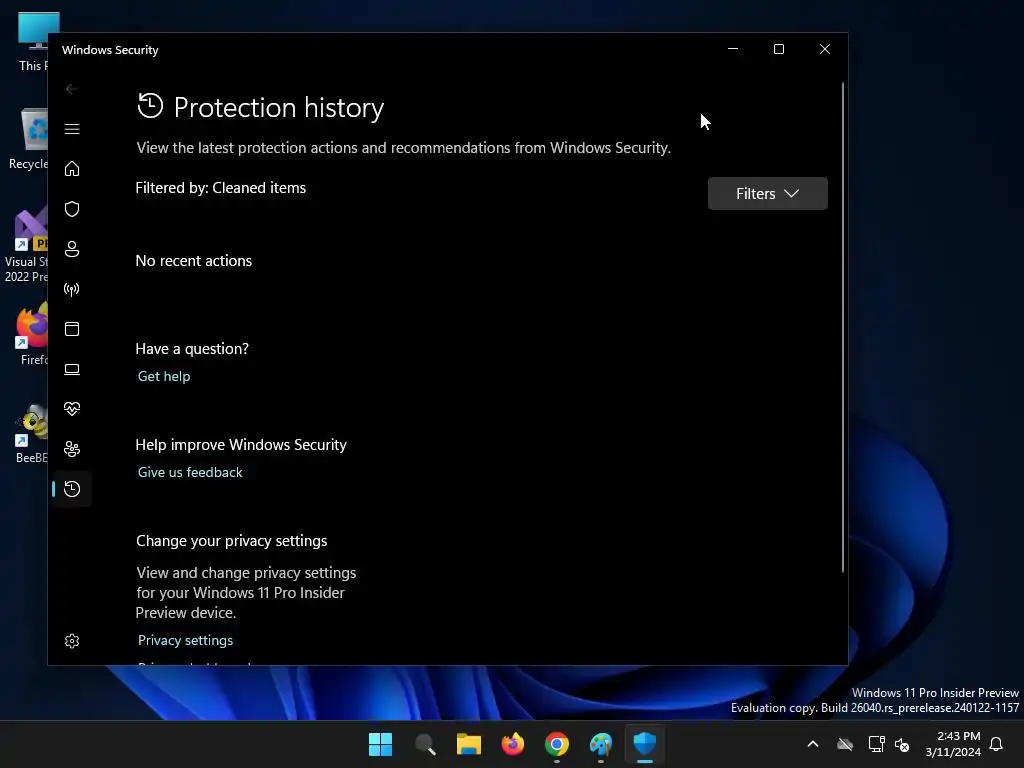Open Account protection person icon
Screen dimensions: 1024x768
pos(72,249)
